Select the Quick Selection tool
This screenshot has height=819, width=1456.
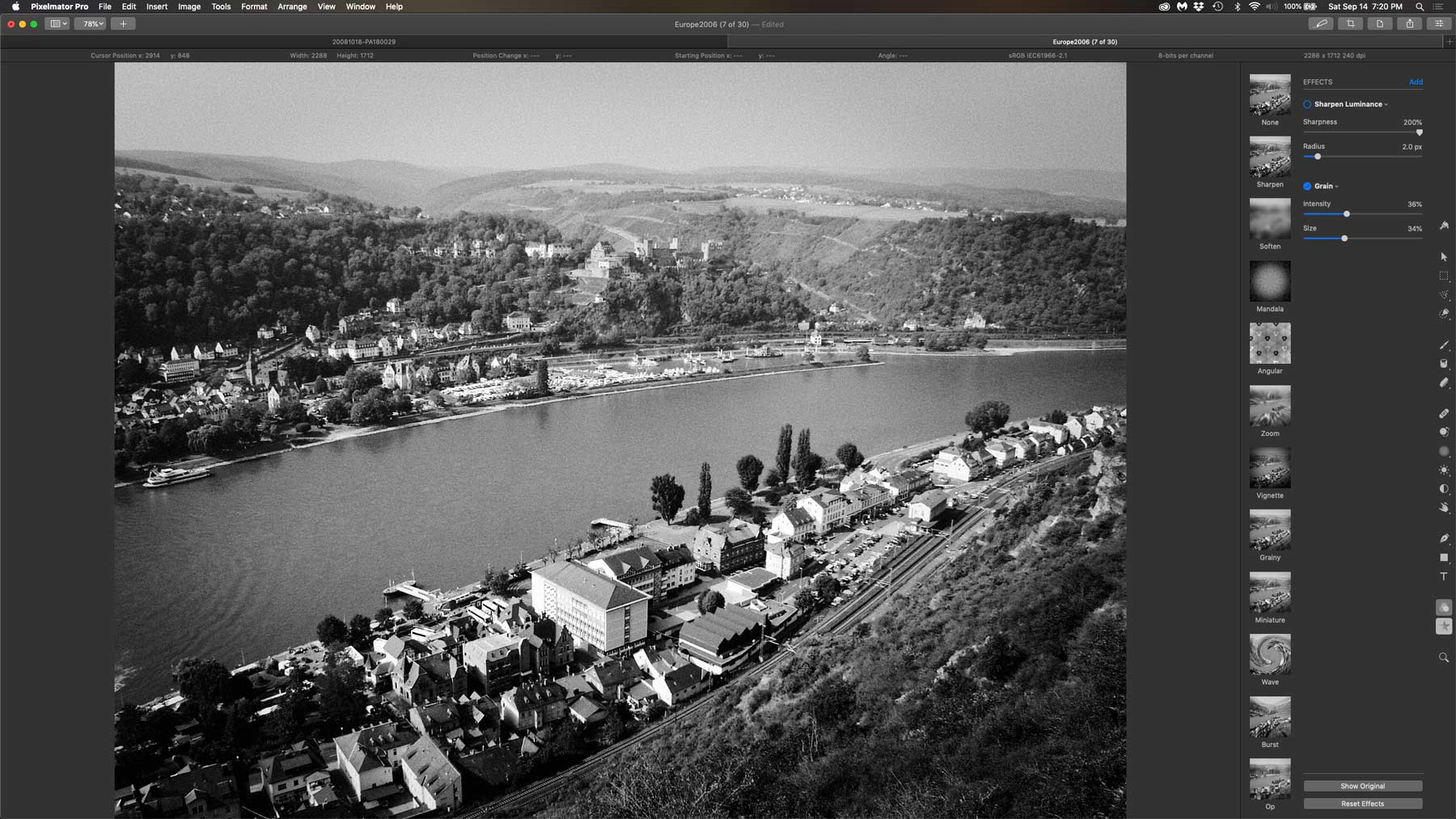click(x=1444, y=314)
